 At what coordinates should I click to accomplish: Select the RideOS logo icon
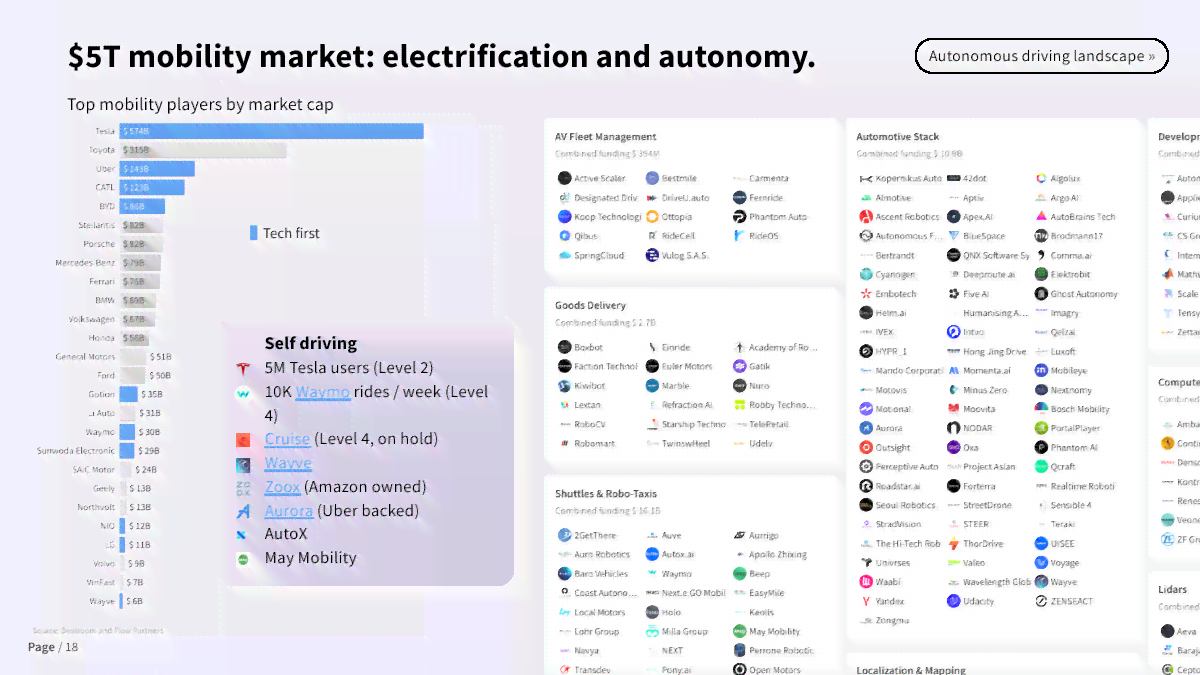[x=740, y=236]
